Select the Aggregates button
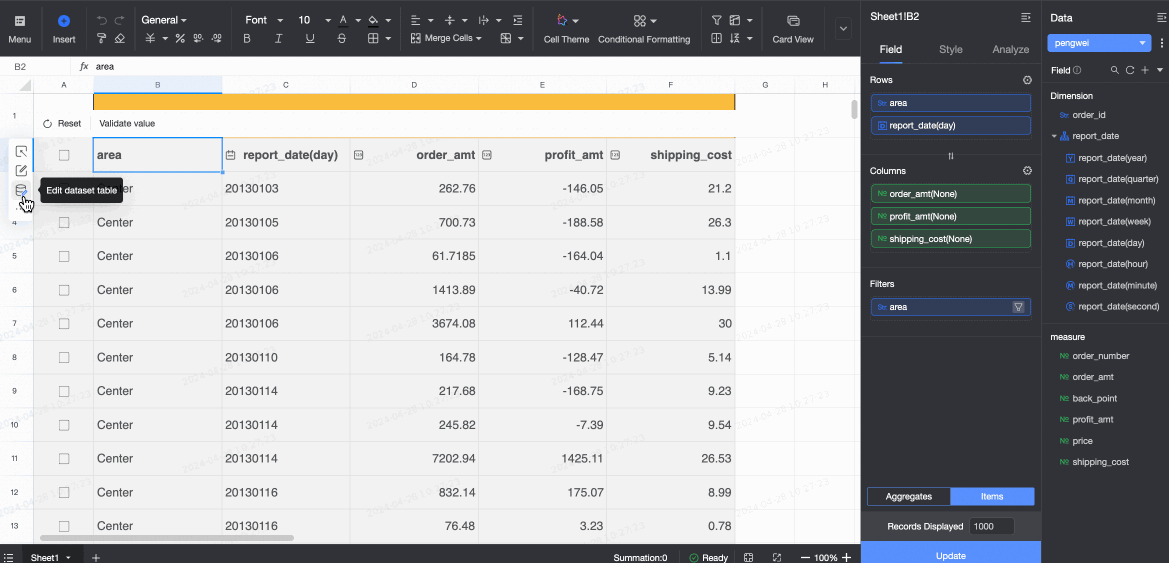The image size is (1169, 563). tap(909, 497)
